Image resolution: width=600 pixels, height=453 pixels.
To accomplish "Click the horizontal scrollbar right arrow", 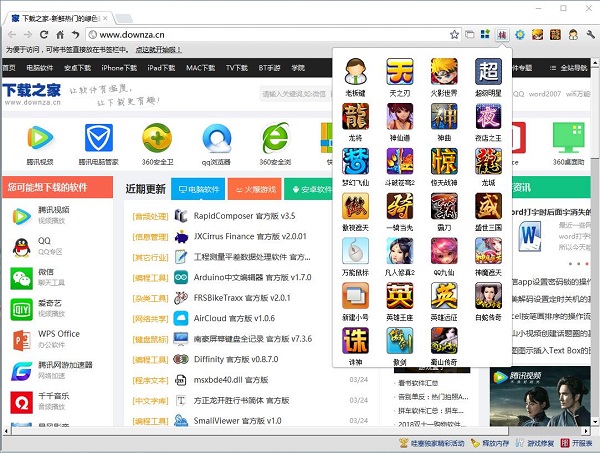I will coord(586,431).
